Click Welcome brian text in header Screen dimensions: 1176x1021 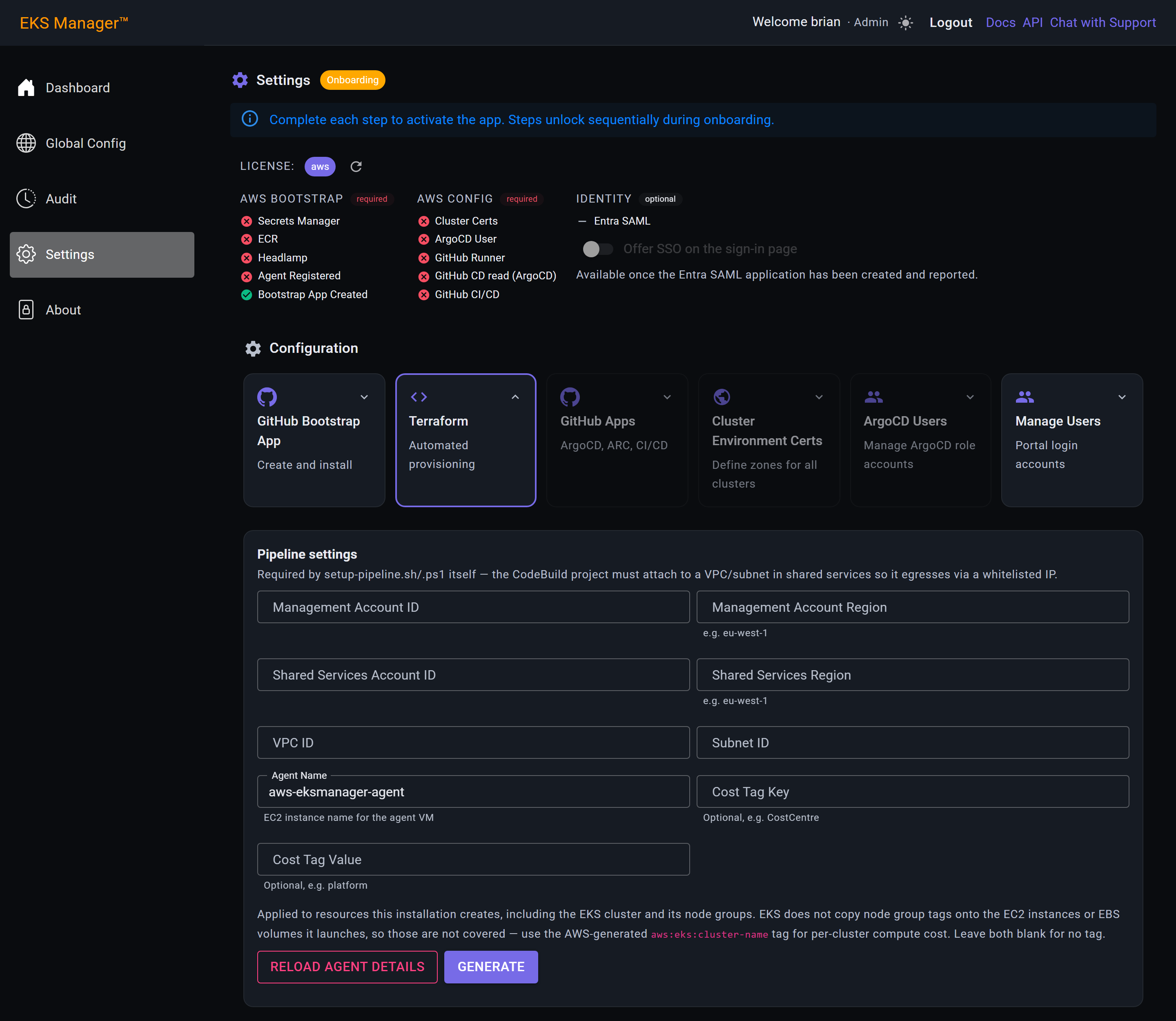(796, 22)
